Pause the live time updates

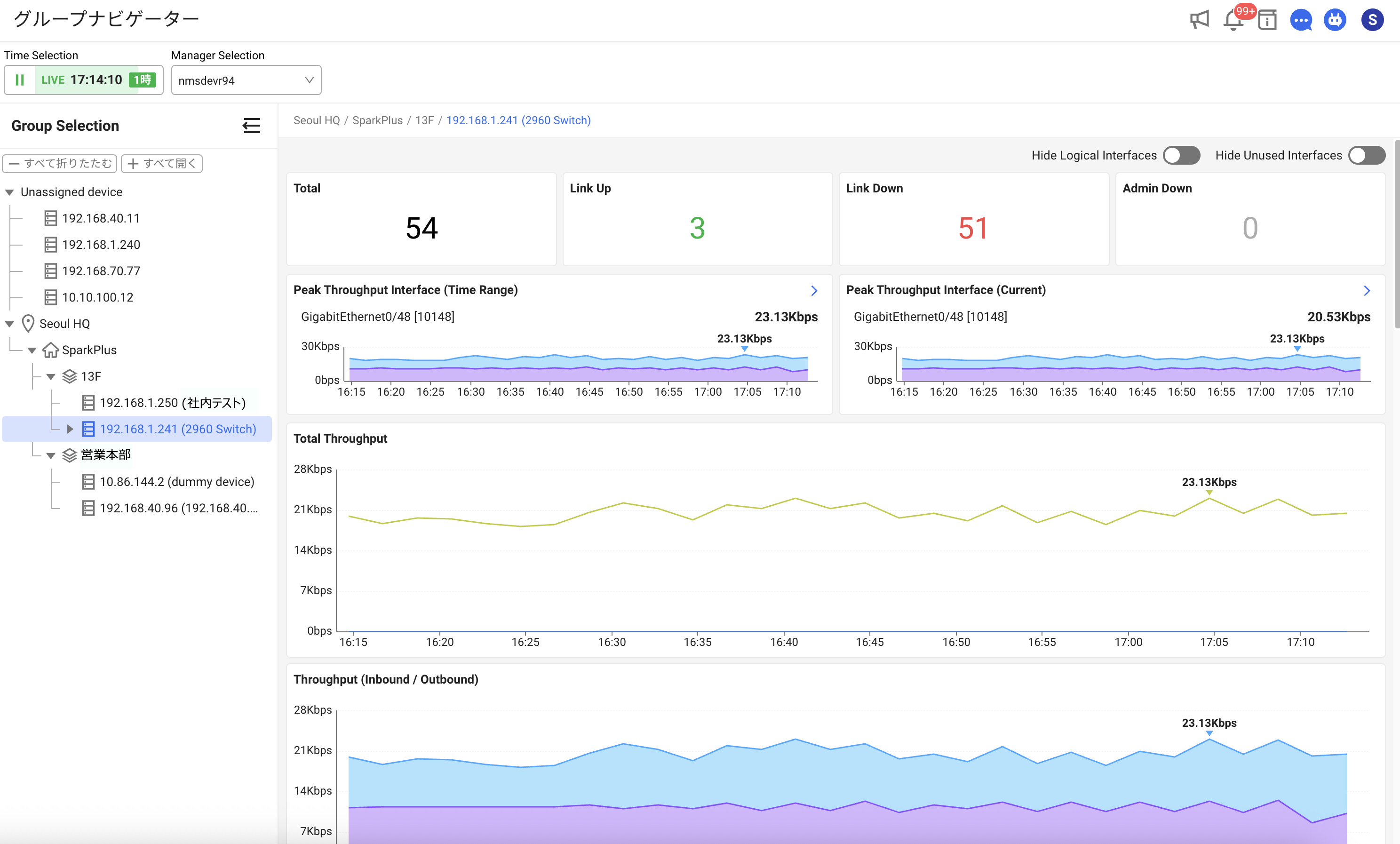coord(20,80)
